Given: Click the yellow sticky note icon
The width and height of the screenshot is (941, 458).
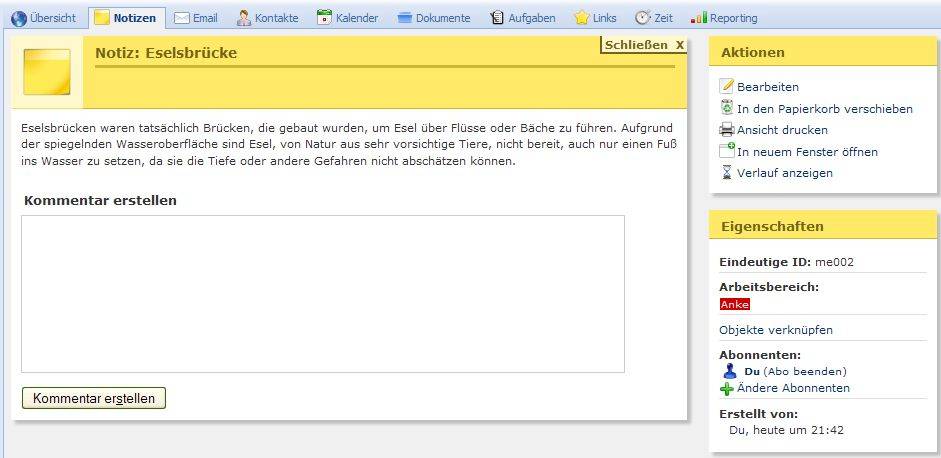Looking at the screenshot, I should pos(46,72).
